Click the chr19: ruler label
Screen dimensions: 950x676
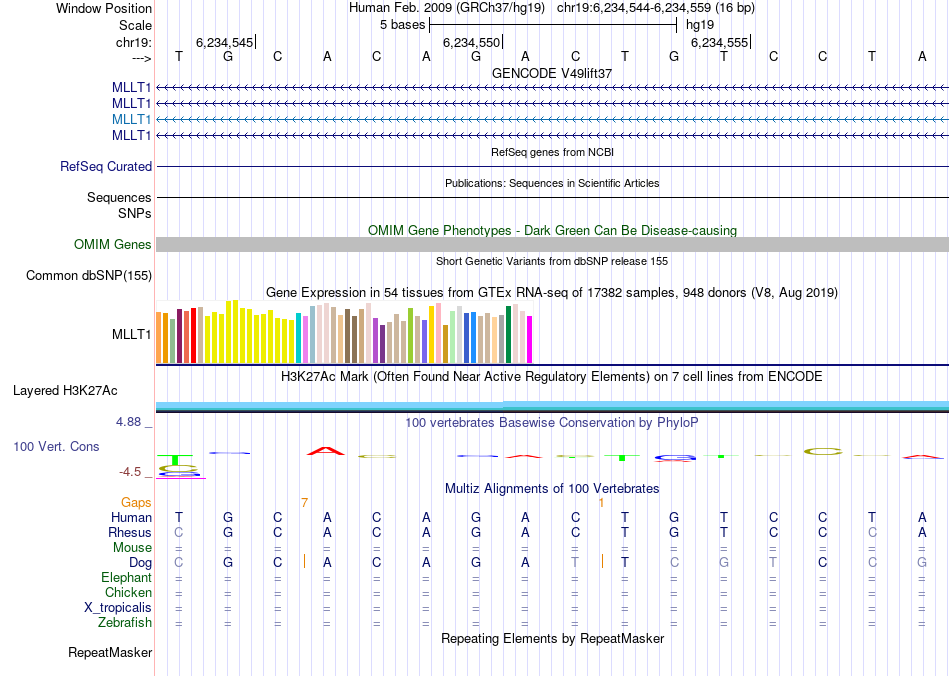133,42
